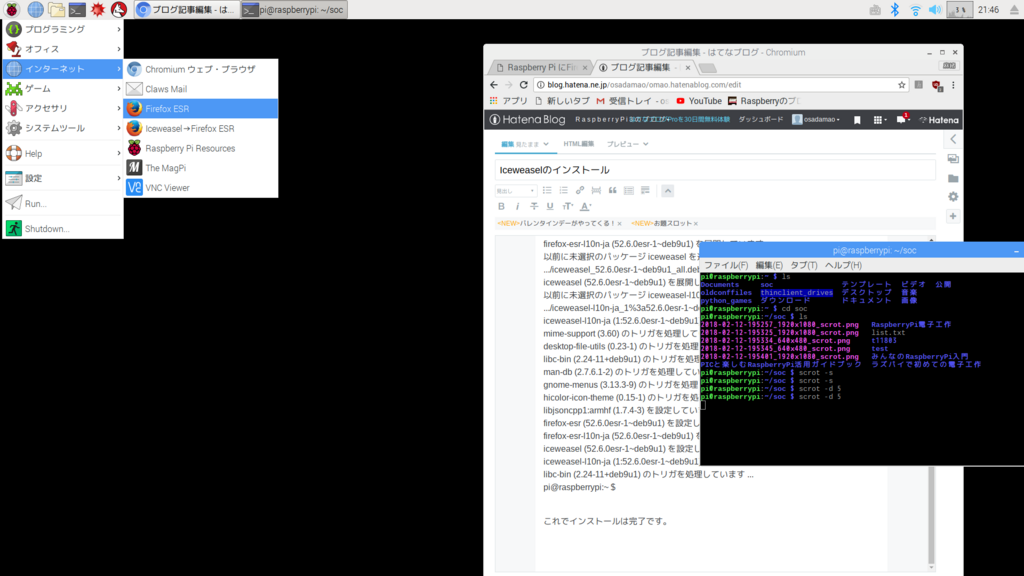Click Hatena header bookmark icon
This screenshot has height=576, width=1024.
point(857,120)
